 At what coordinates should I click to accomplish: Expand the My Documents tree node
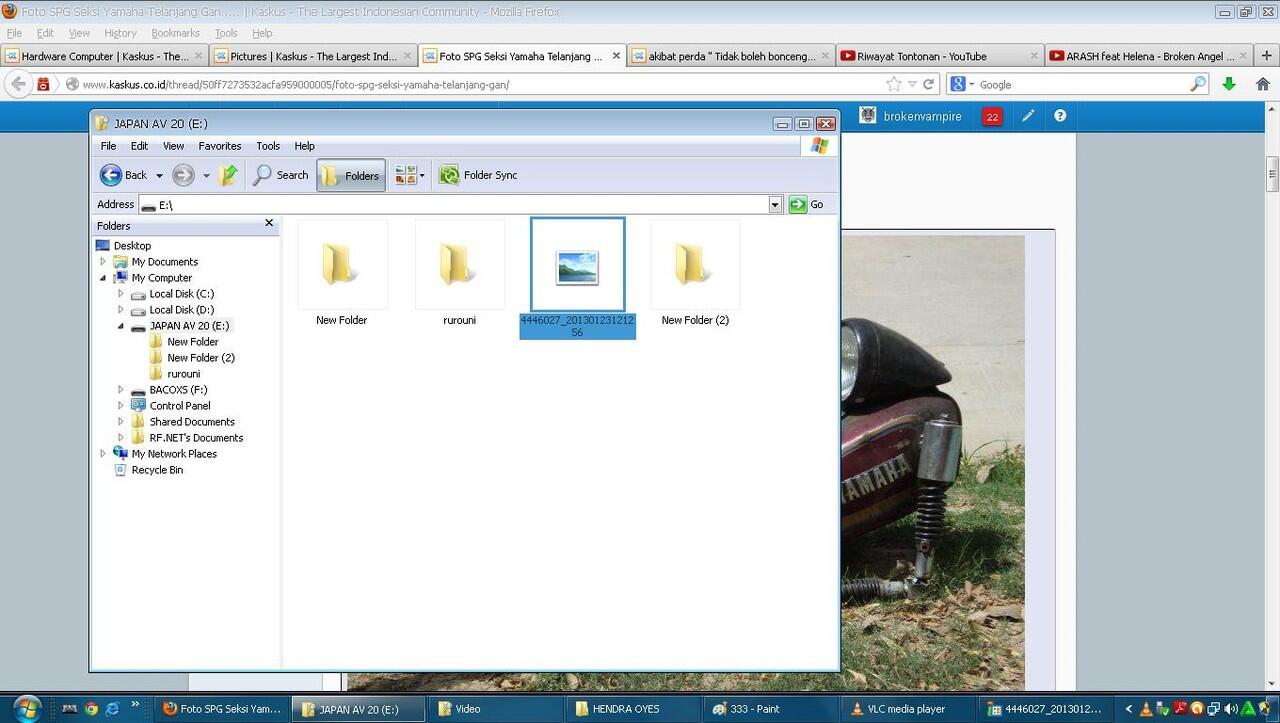(102, 262)
